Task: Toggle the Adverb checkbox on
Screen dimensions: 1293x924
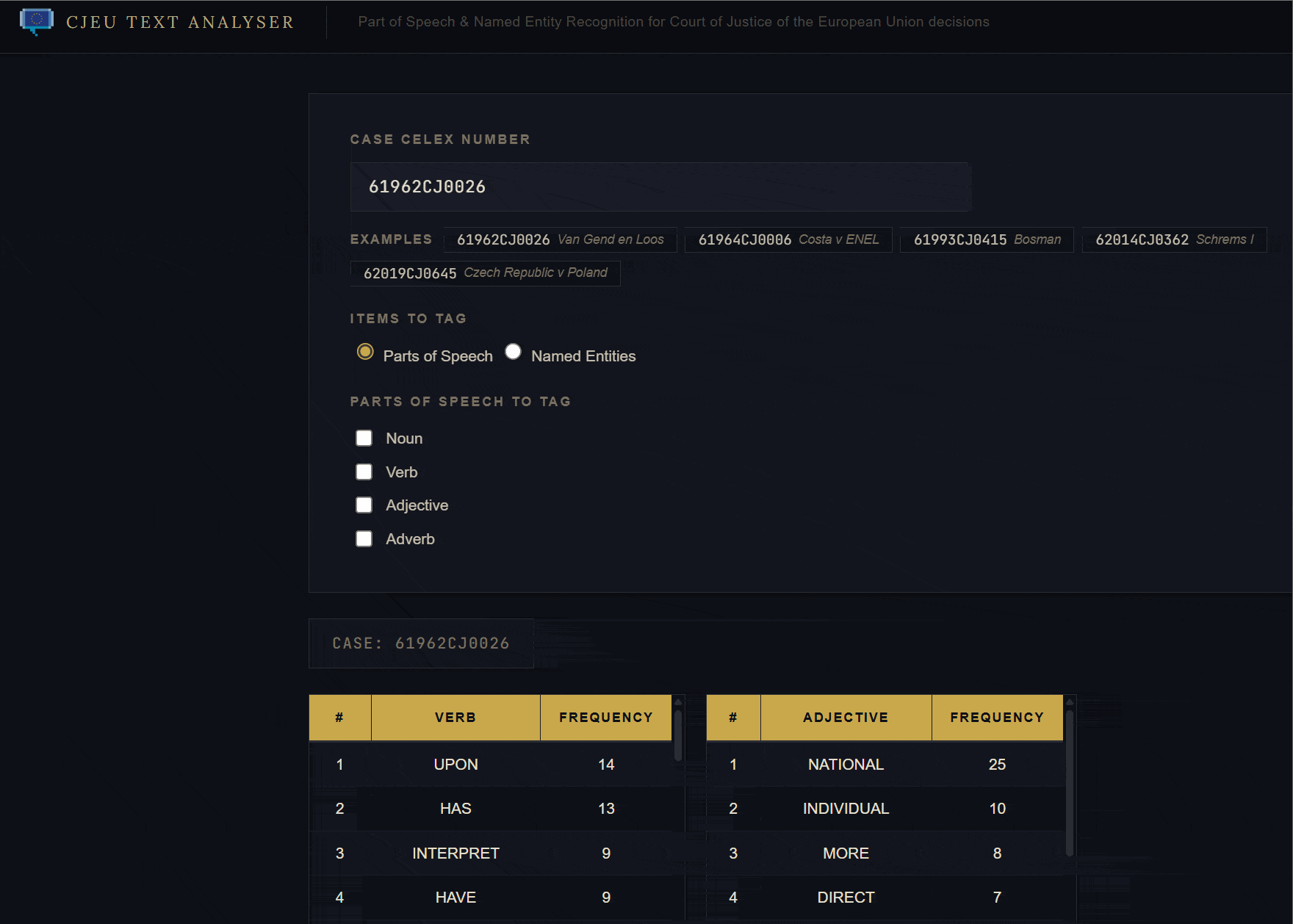Action: [364, 538]
